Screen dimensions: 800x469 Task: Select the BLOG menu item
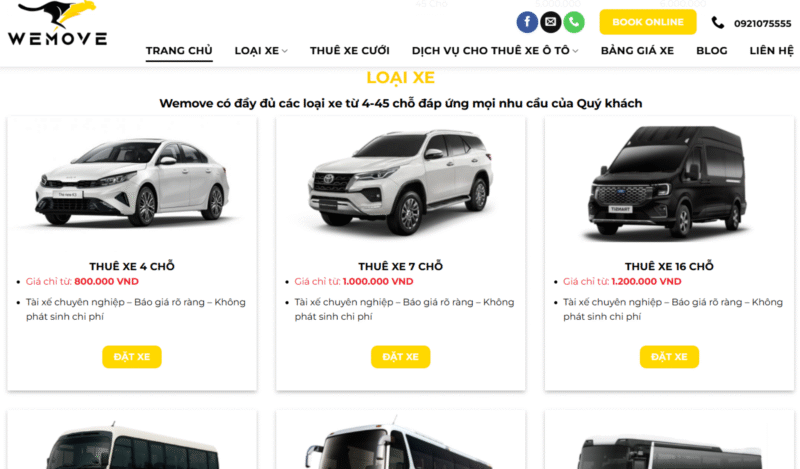pyautogui.click(x=712, y=51)
